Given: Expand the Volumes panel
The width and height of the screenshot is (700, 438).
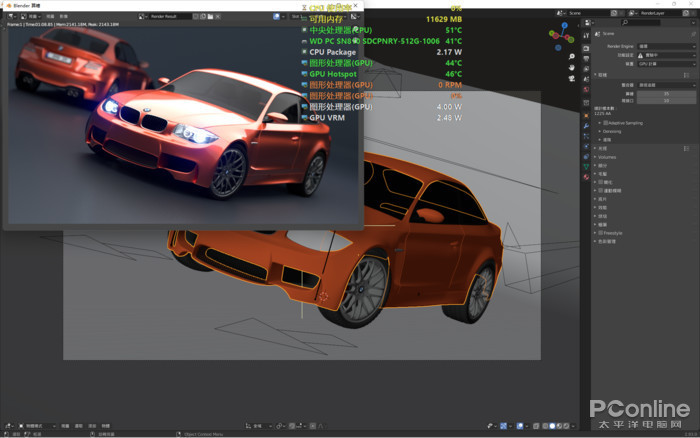Looking at the screenshot, I should point(595,157).
